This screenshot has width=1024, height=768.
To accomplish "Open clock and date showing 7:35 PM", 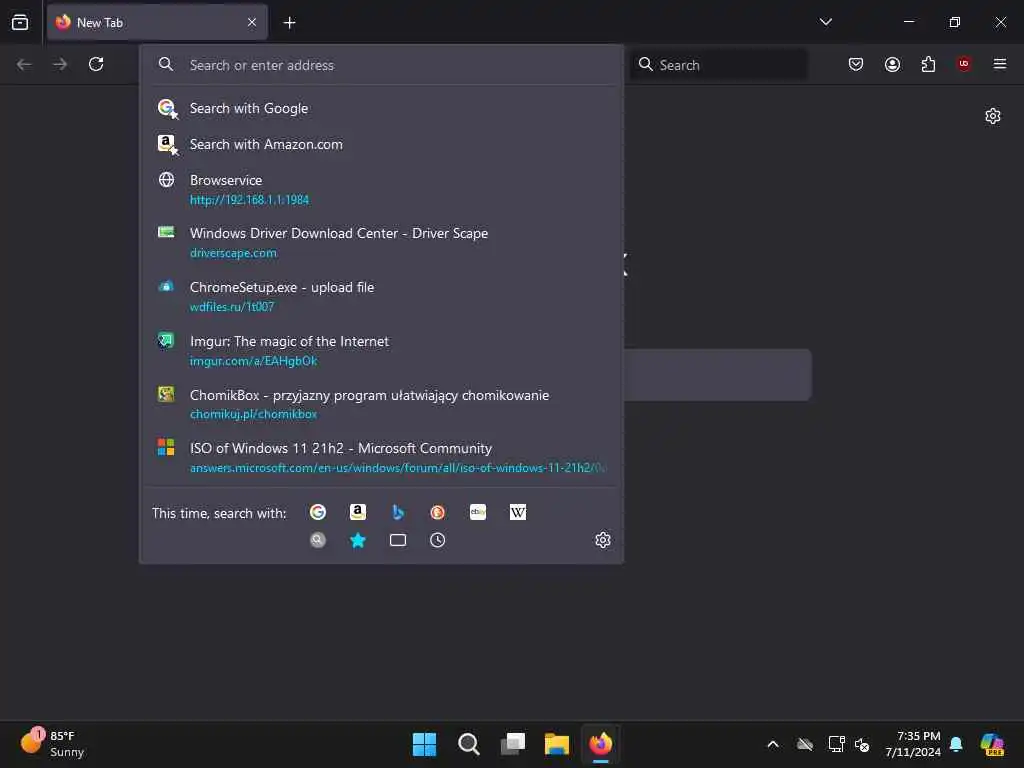I will click(912, 744).
